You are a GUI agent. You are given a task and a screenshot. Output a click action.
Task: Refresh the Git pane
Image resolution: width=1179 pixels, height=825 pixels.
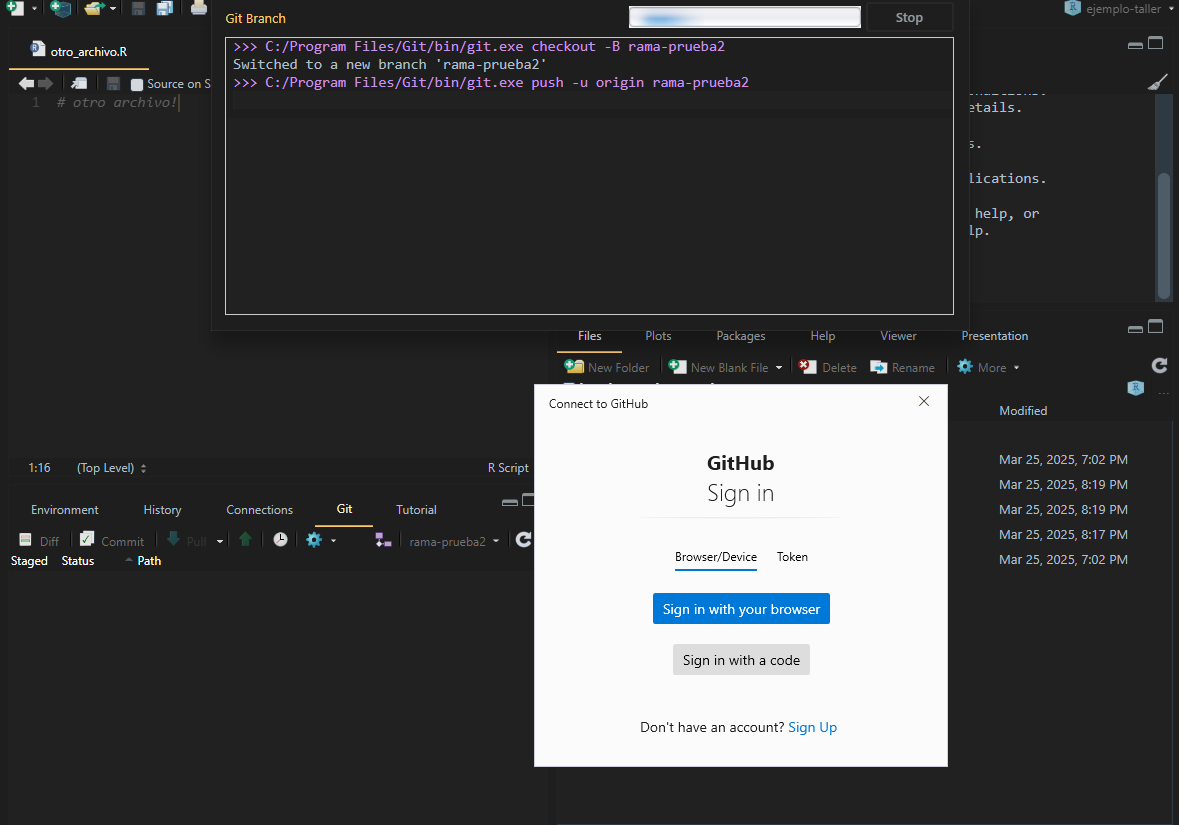tap(523, 539)
